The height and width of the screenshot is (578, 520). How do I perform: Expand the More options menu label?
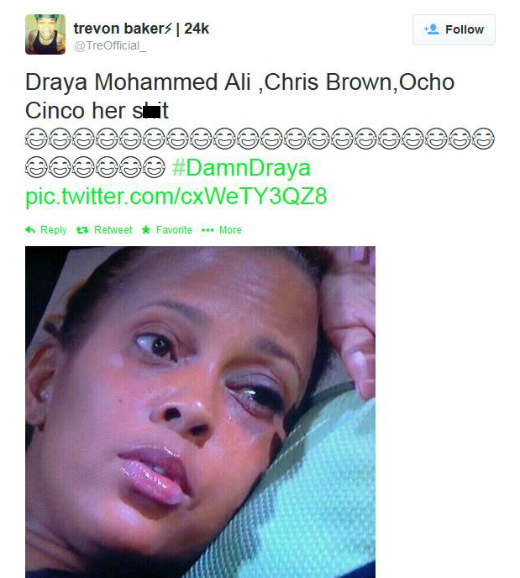[230, 230]
